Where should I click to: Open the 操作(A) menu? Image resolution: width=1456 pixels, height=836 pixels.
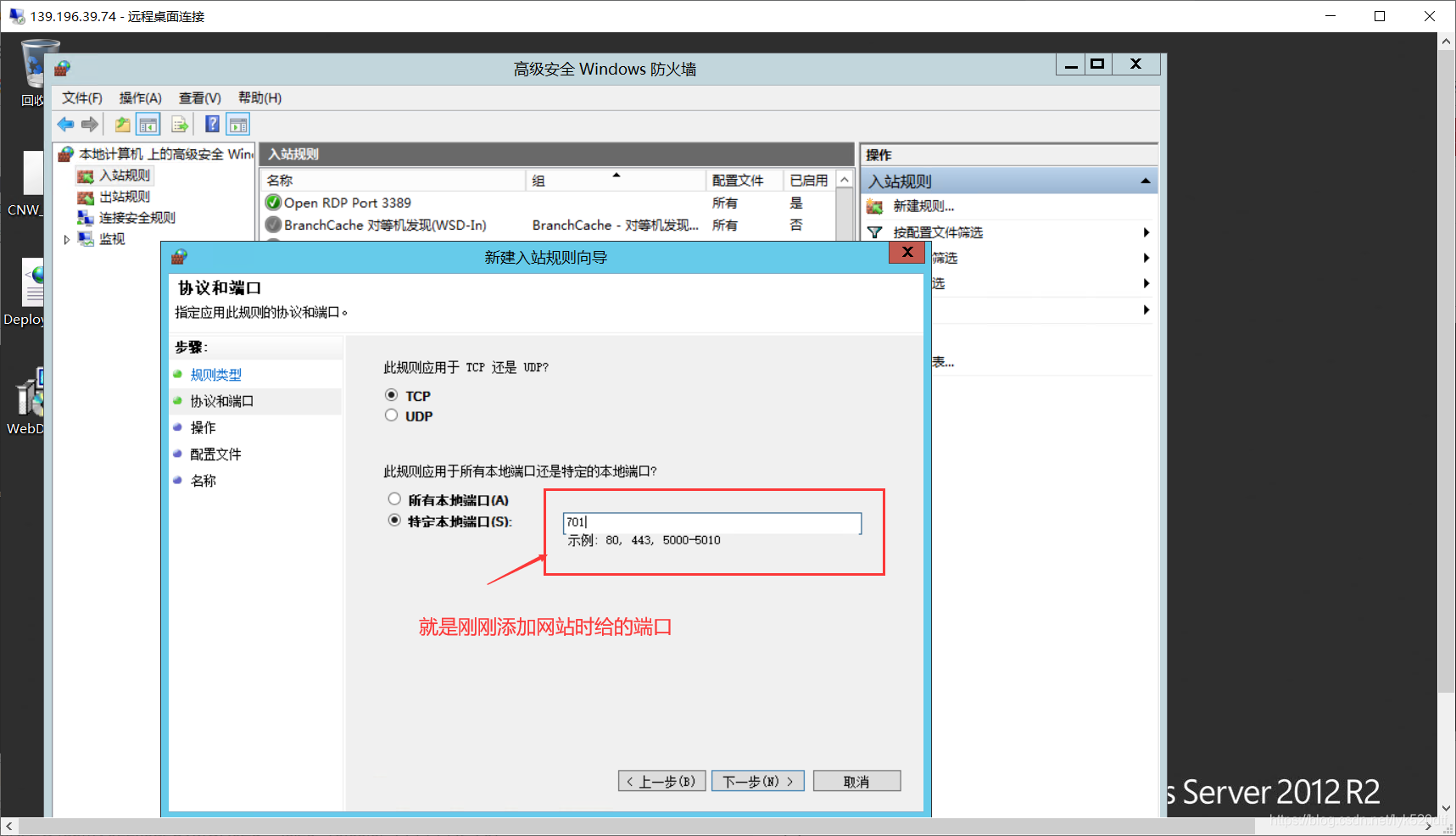pyautogui.click(x=140, y=98)
